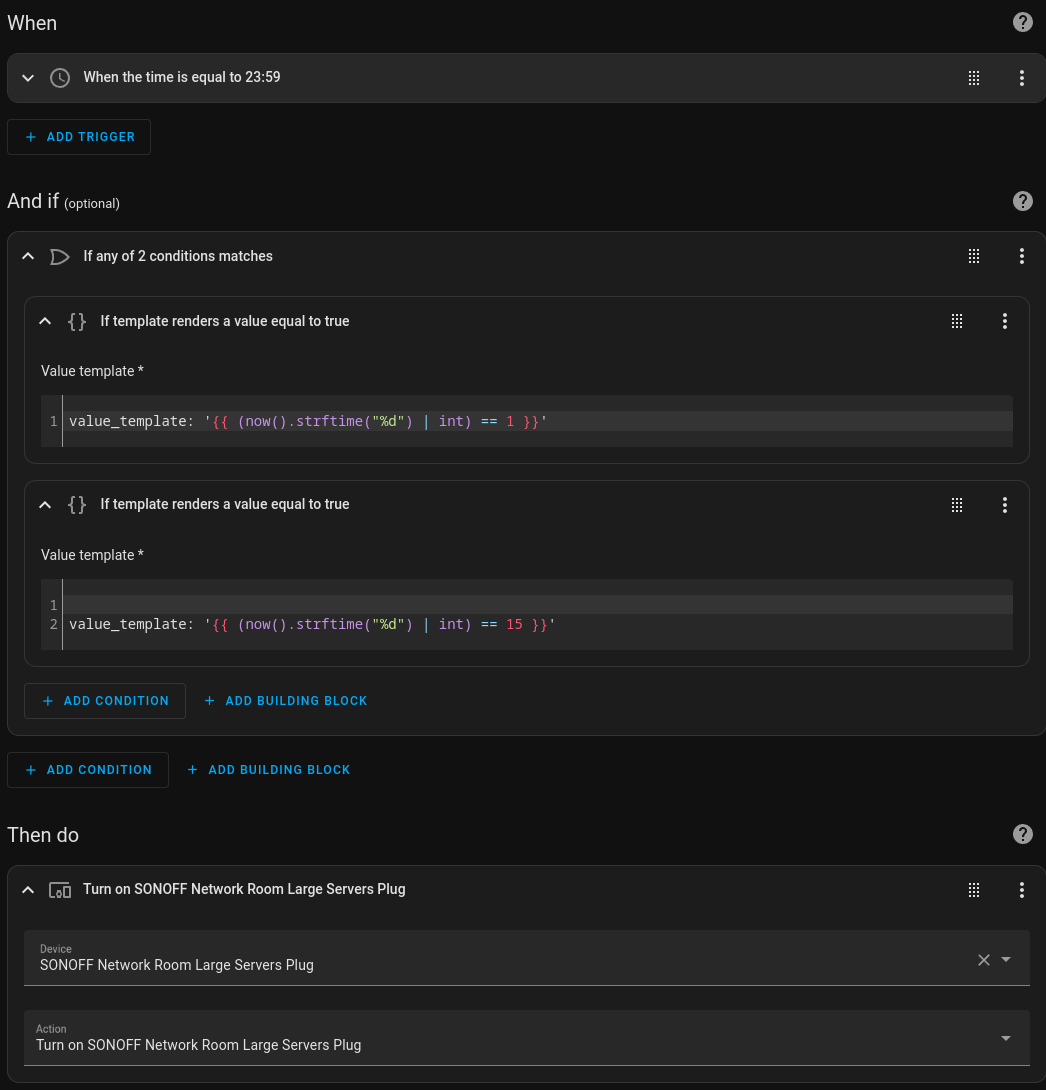This screenshot has width=1046, height=1090.
Task: Click drag handle of the second template condition
Action: (x=957, y=505)
